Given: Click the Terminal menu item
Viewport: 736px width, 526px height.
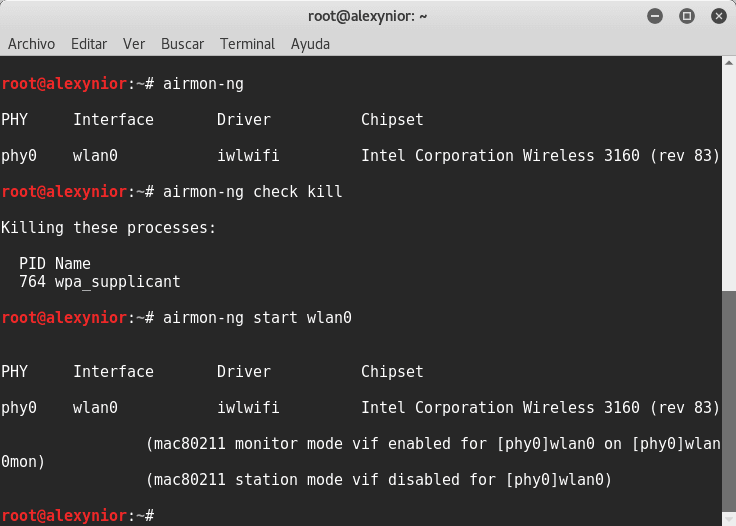Looking at the screenshot, I should pos(247,44).
